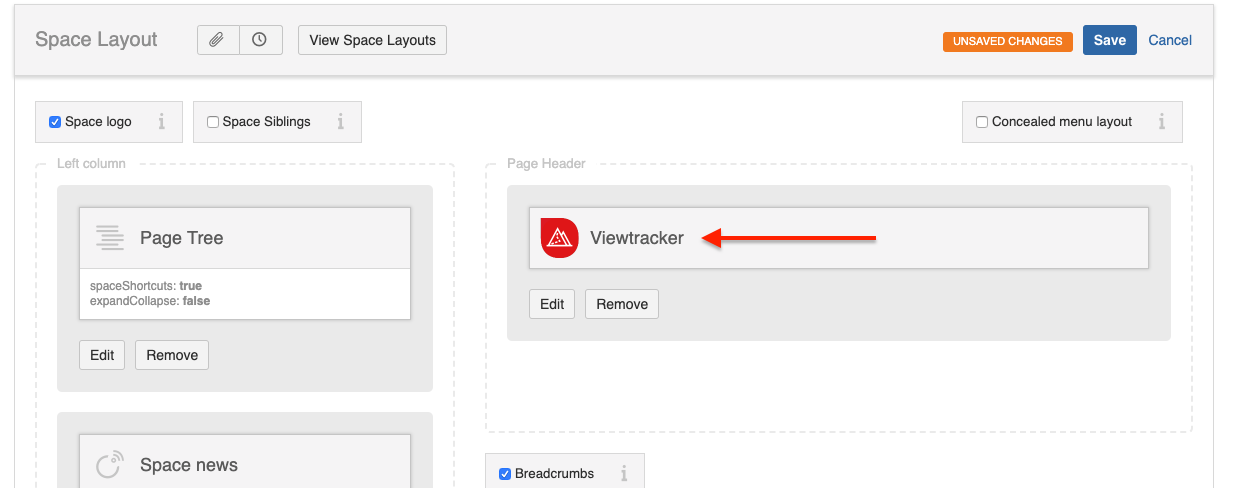Open layout history via clock icon
Viewport: 1247px width, 488px height.
click(x=260, y=40)
